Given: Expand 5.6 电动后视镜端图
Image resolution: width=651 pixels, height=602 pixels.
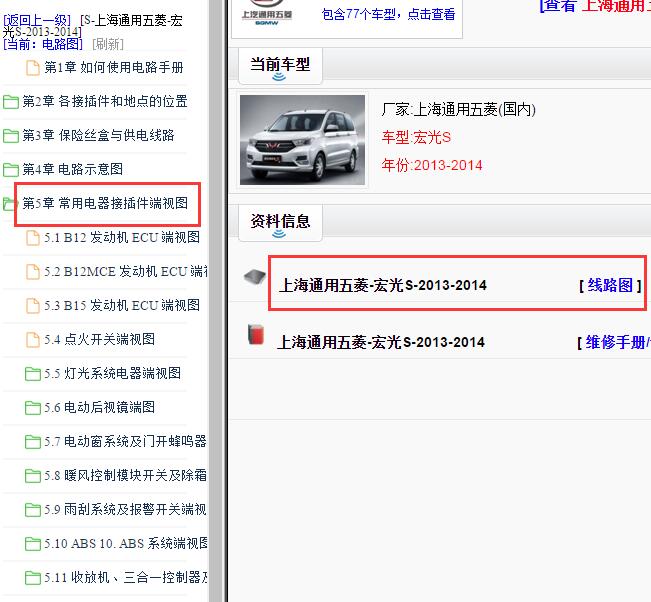Looking at the screenshot, I should pyautogui.click(x=100, y=408).
